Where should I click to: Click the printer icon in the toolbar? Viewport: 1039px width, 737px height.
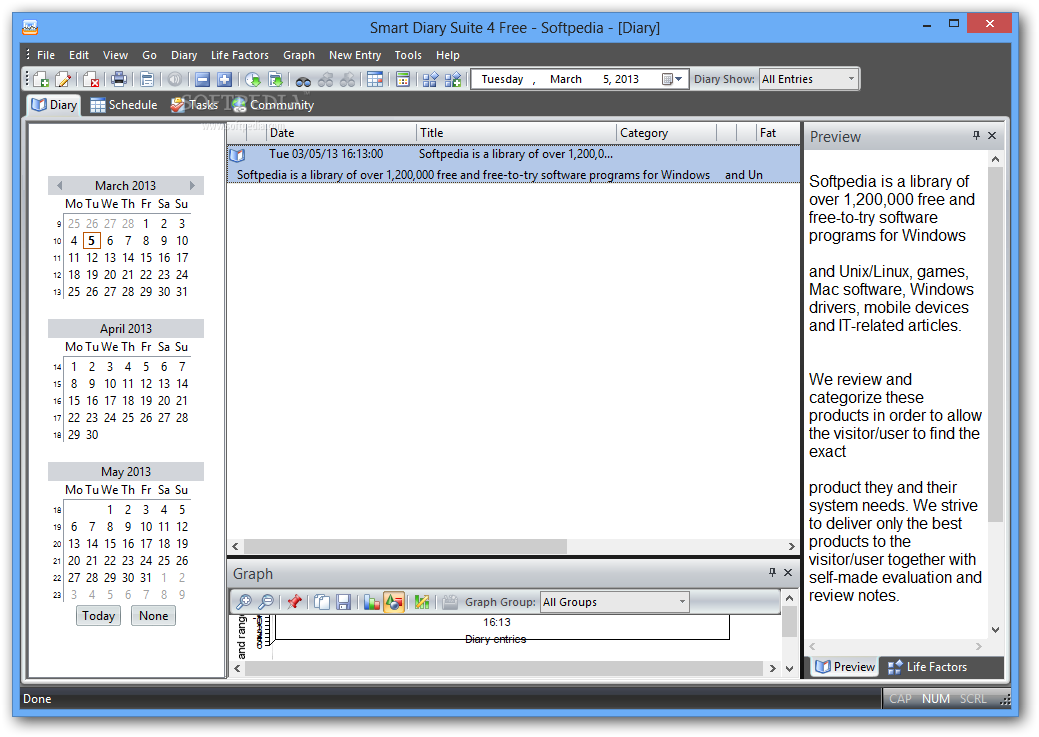coord(119,80)
